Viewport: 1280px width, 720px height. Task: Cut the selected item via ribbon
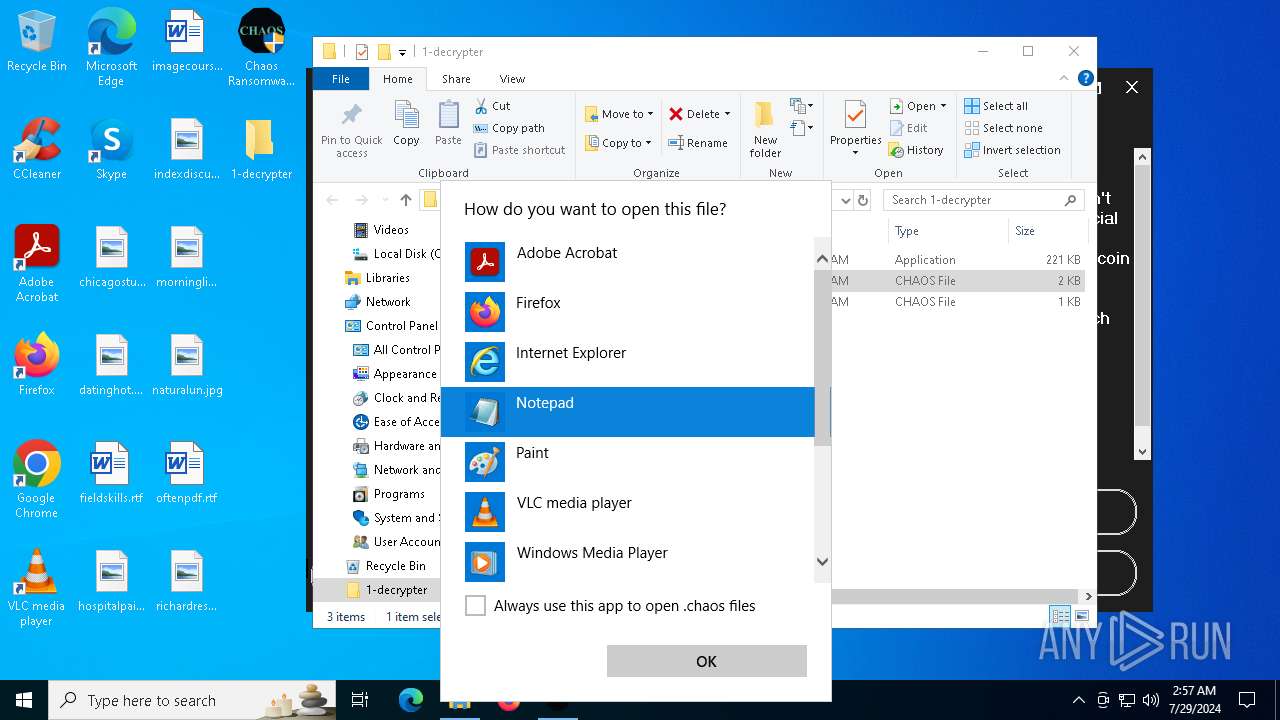click(x=492, y=105)
